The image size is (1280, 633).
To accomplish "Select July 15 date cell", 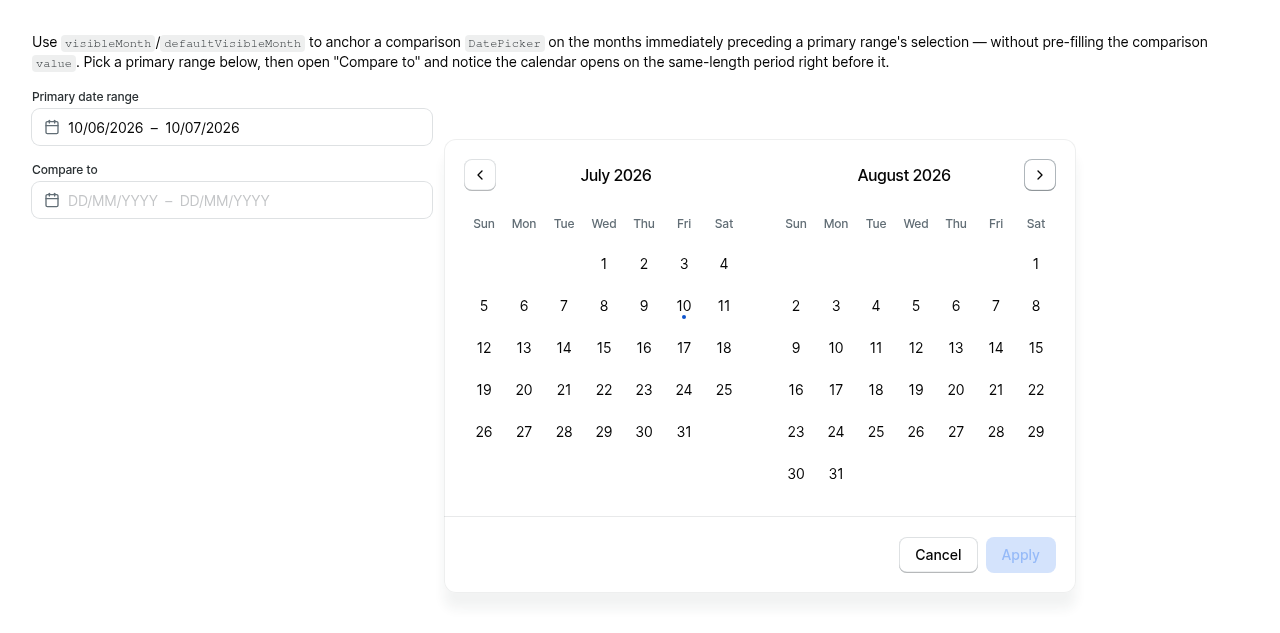I will tap(604, 348).
